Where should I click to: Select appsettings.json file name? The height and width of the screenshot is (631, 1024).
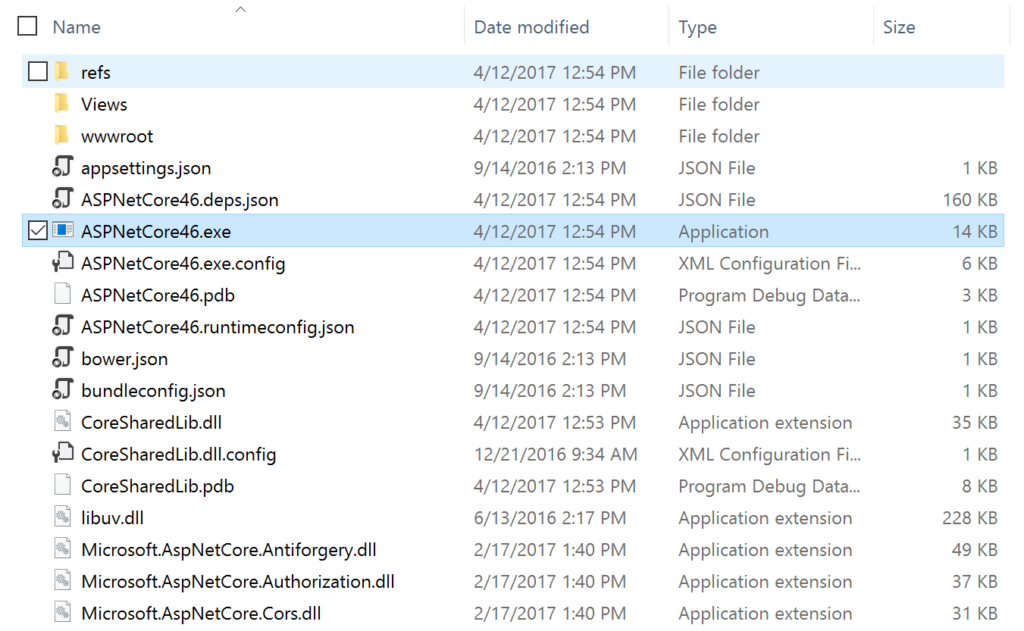coord(146,169)
